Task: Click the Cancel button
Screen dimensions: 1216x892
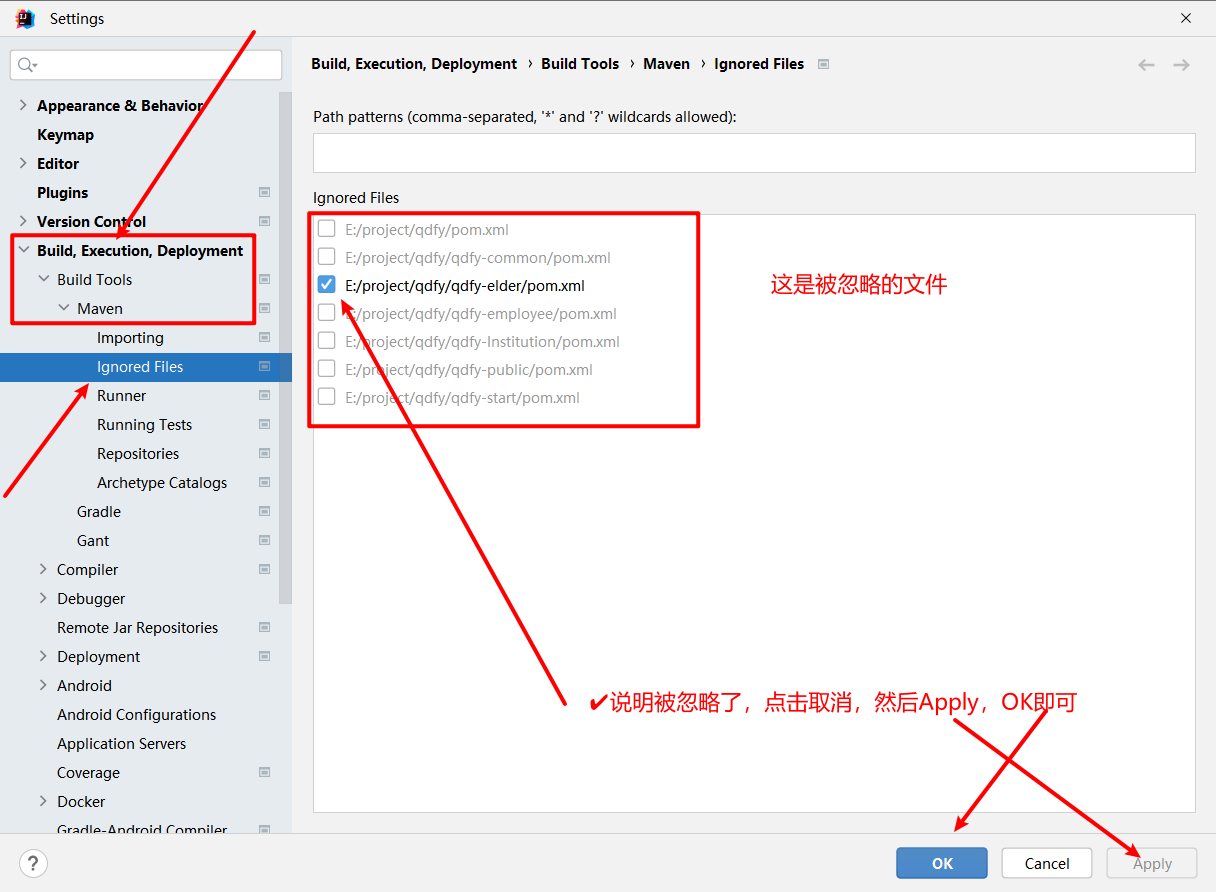Action: [1047, 863]
